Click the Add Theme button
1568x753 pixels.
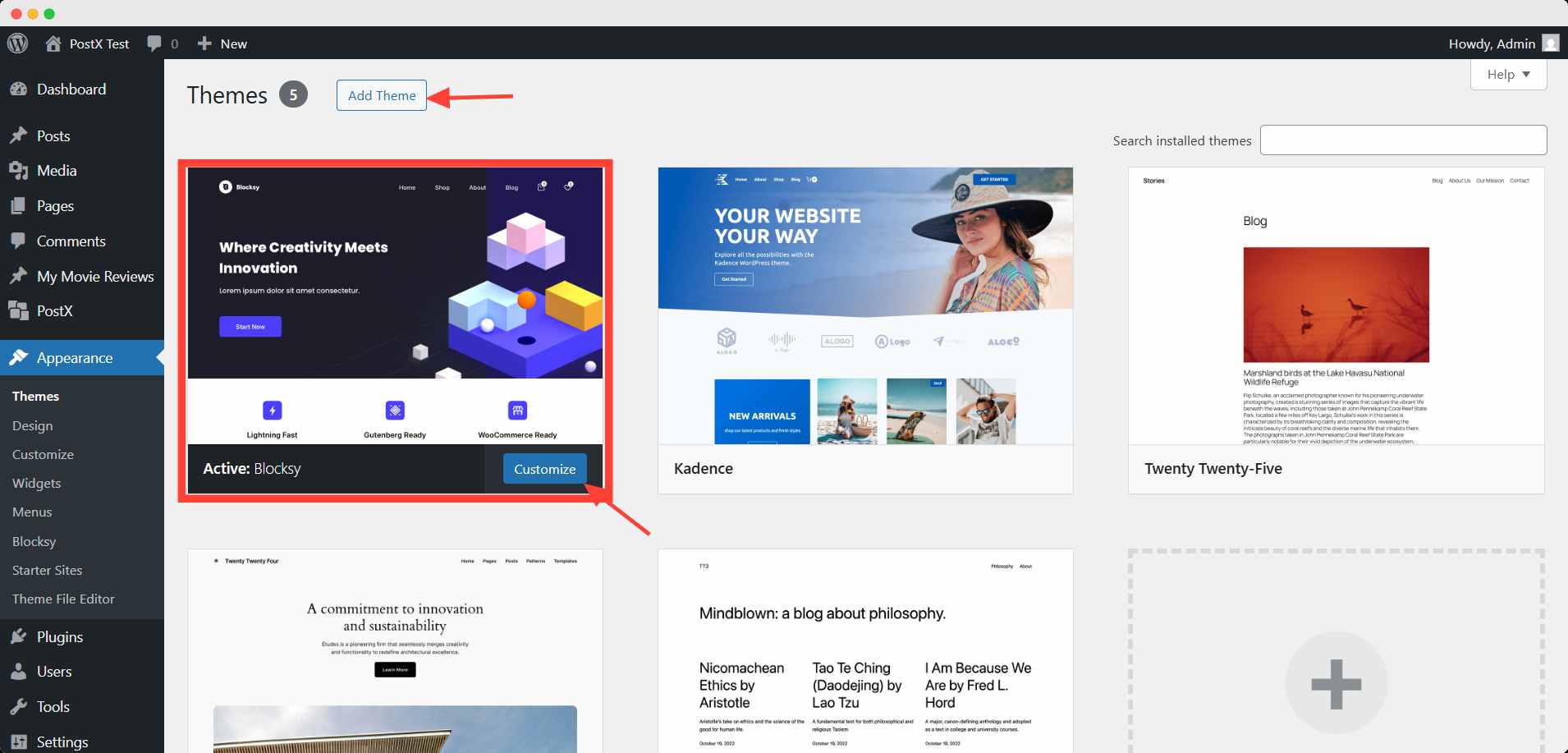[x=382, y=95]
